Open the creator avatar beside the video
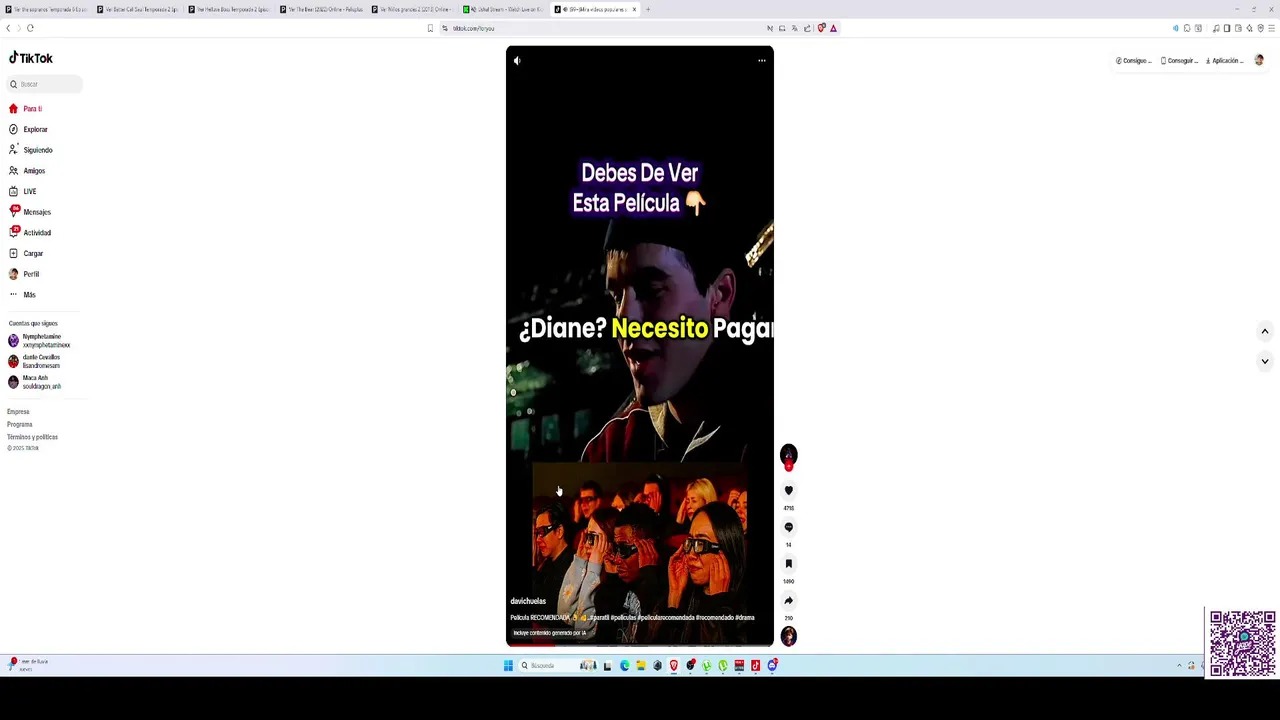This screenshot has width=1280, height=720. [788, 455]
